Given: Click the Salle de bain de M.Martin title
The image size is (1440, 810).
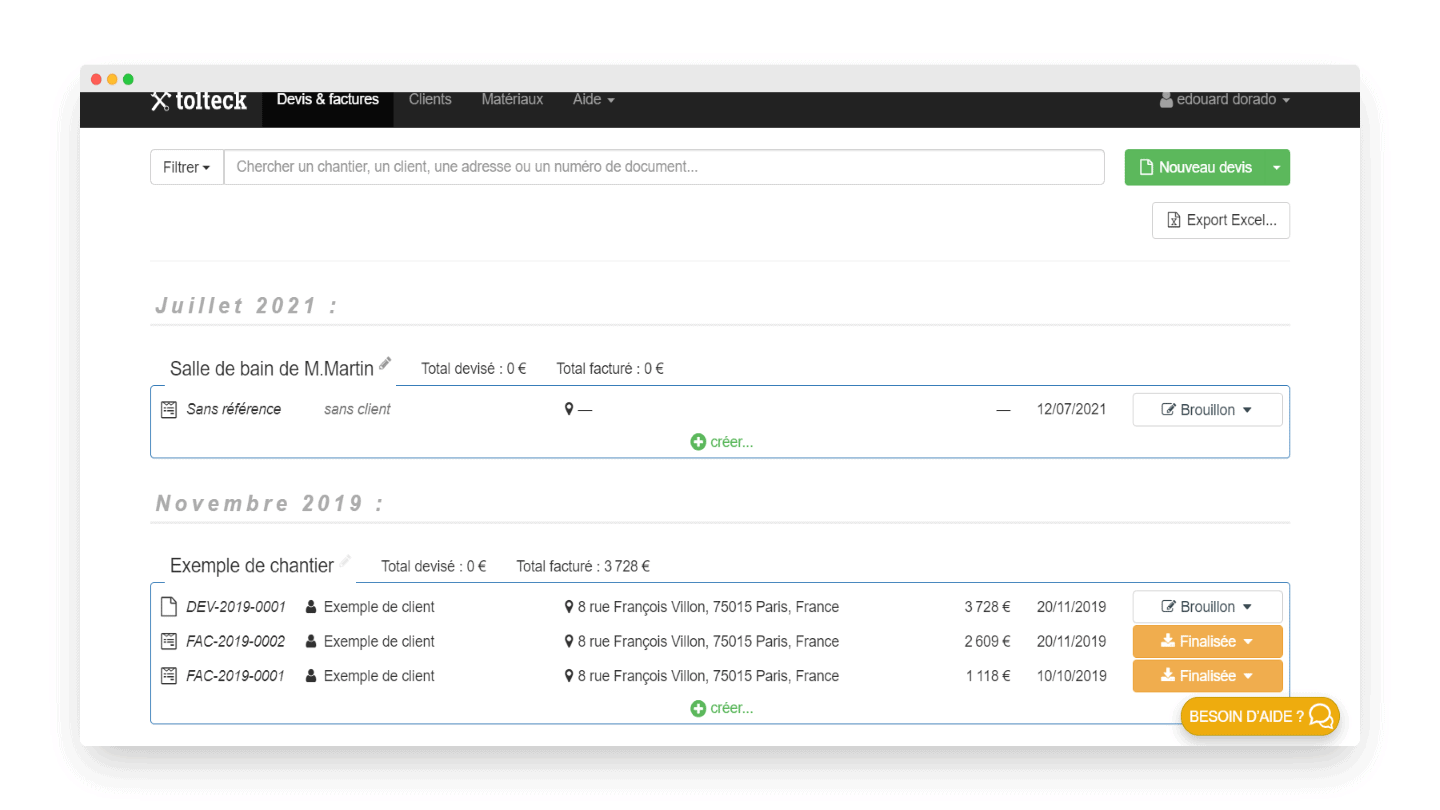Looking at the screenshot, I should coord(272,369).
